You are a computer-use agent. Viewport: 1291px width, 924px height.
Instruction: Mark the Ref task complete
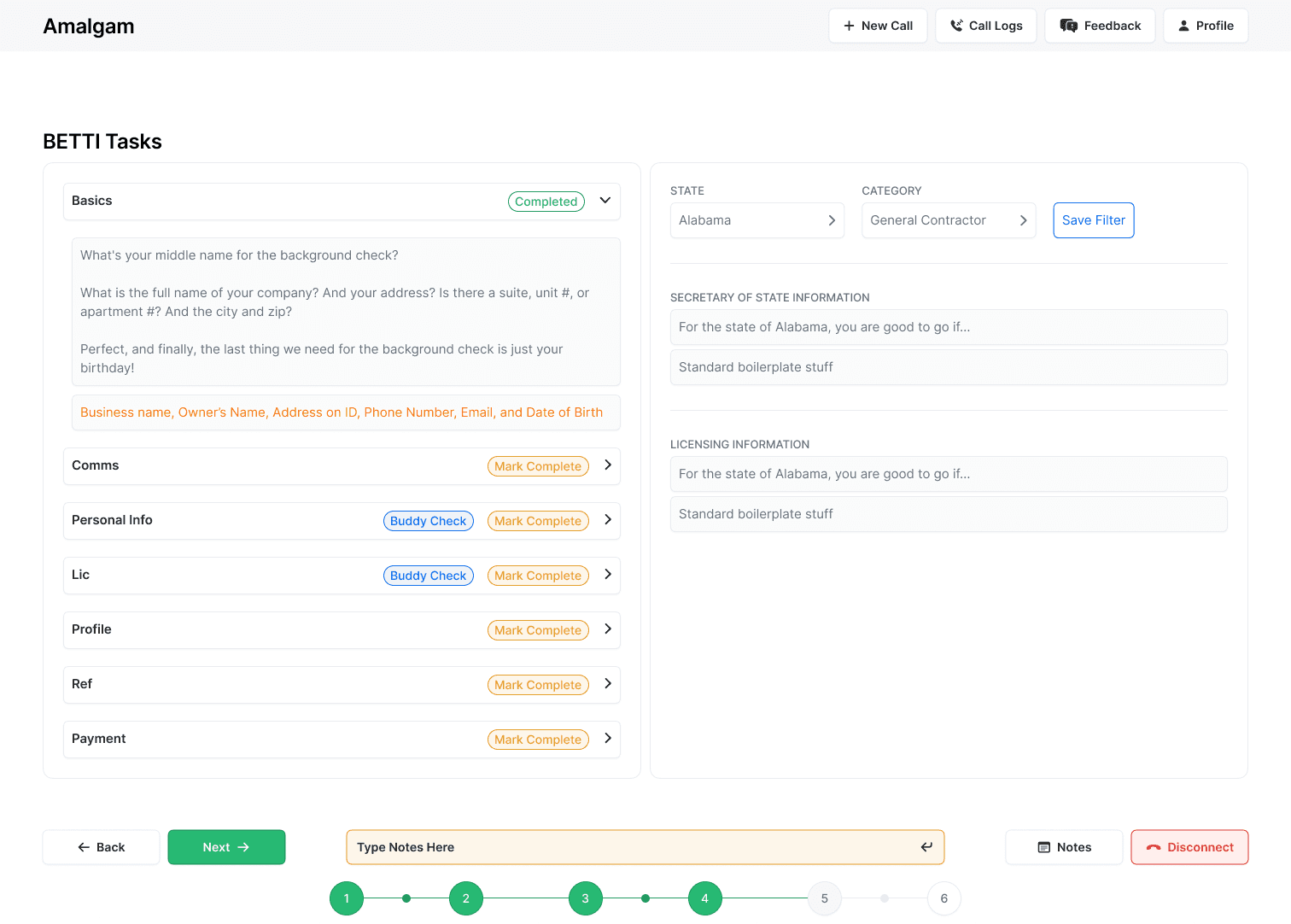538,685
